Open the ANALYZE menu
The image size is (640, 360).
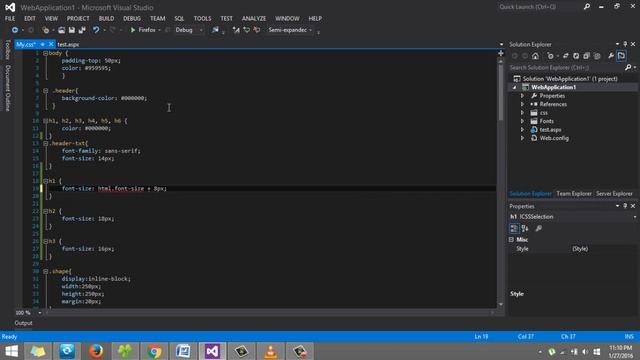pyautogui.click(x=254, y=18)
